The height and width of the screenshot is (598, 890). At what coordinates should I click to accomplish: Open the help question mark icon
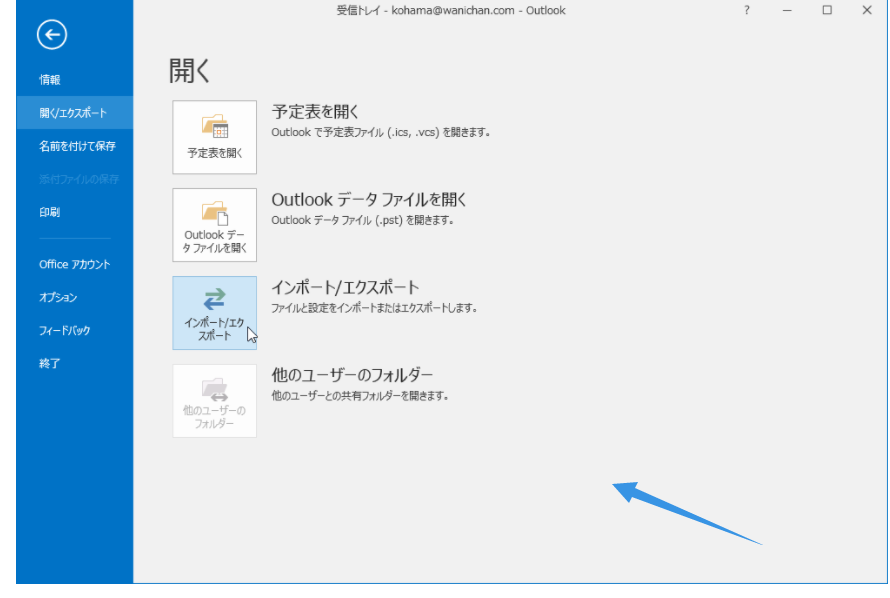(x=746, y=10)
